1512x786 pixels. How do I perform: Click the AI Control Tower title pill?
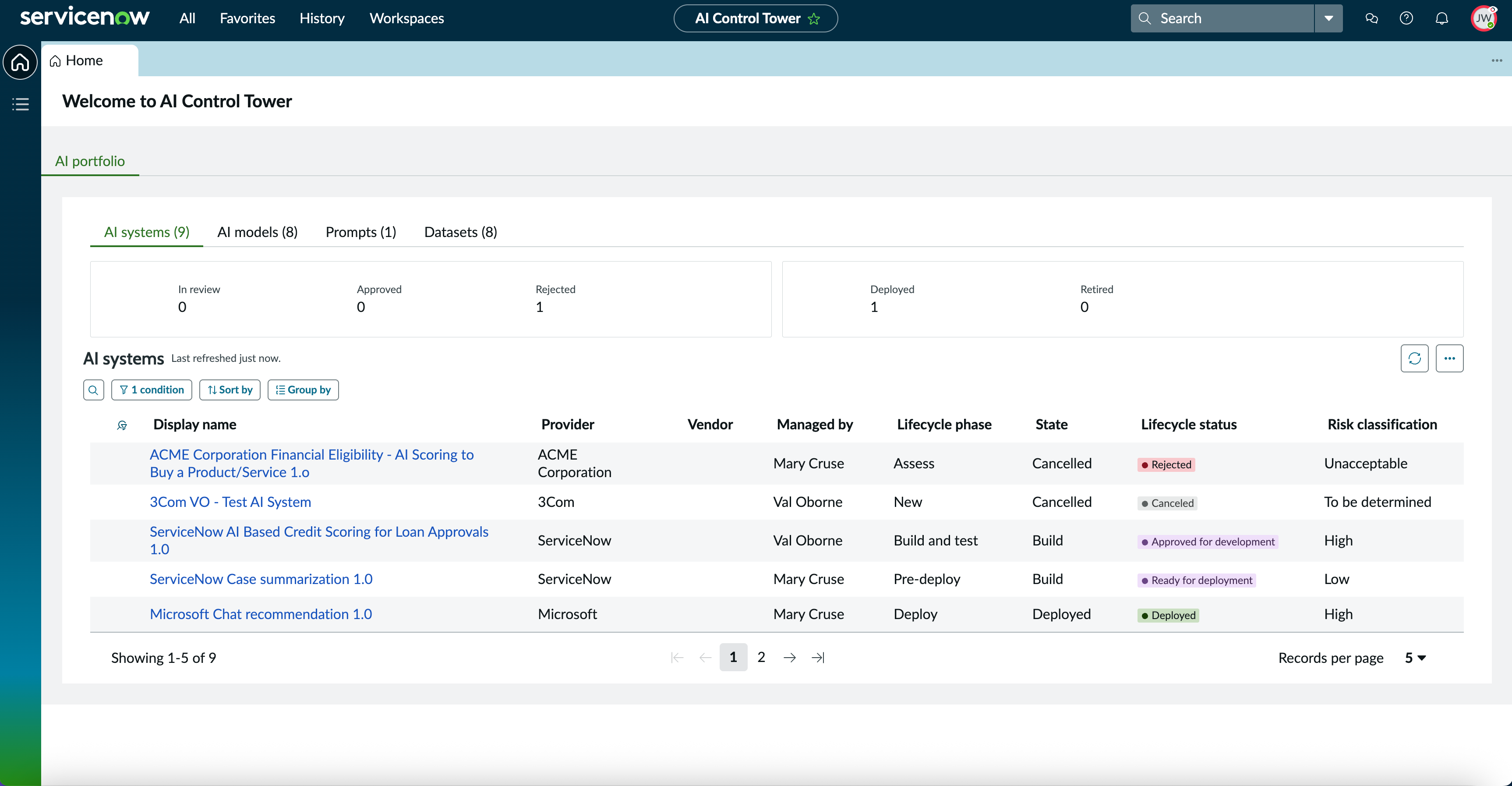(x=756, y=18)
